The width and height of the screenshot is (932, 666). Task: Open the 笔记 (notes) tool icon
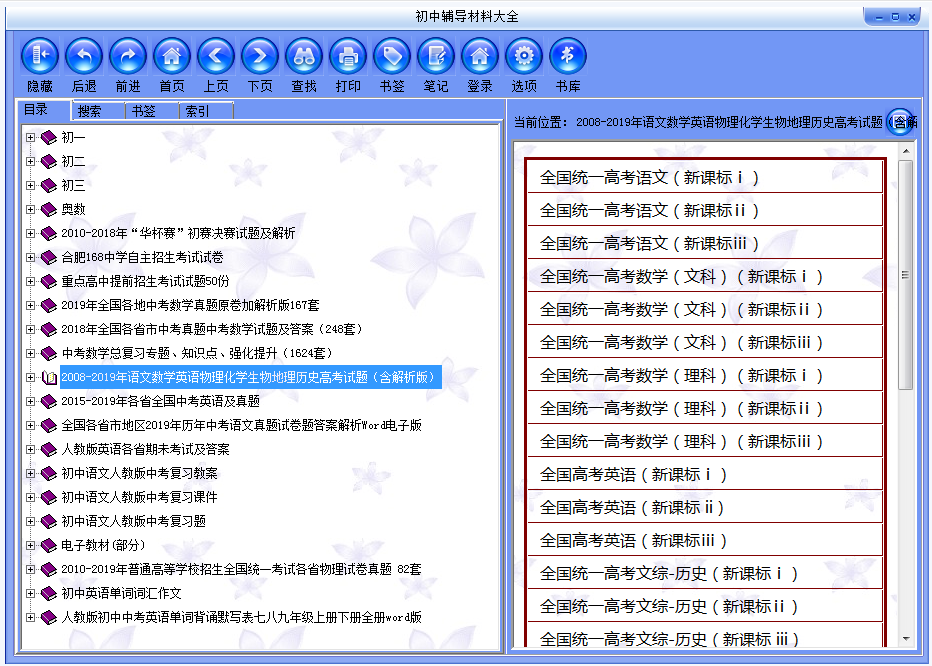pyautogui.click(x=435, y=57)
